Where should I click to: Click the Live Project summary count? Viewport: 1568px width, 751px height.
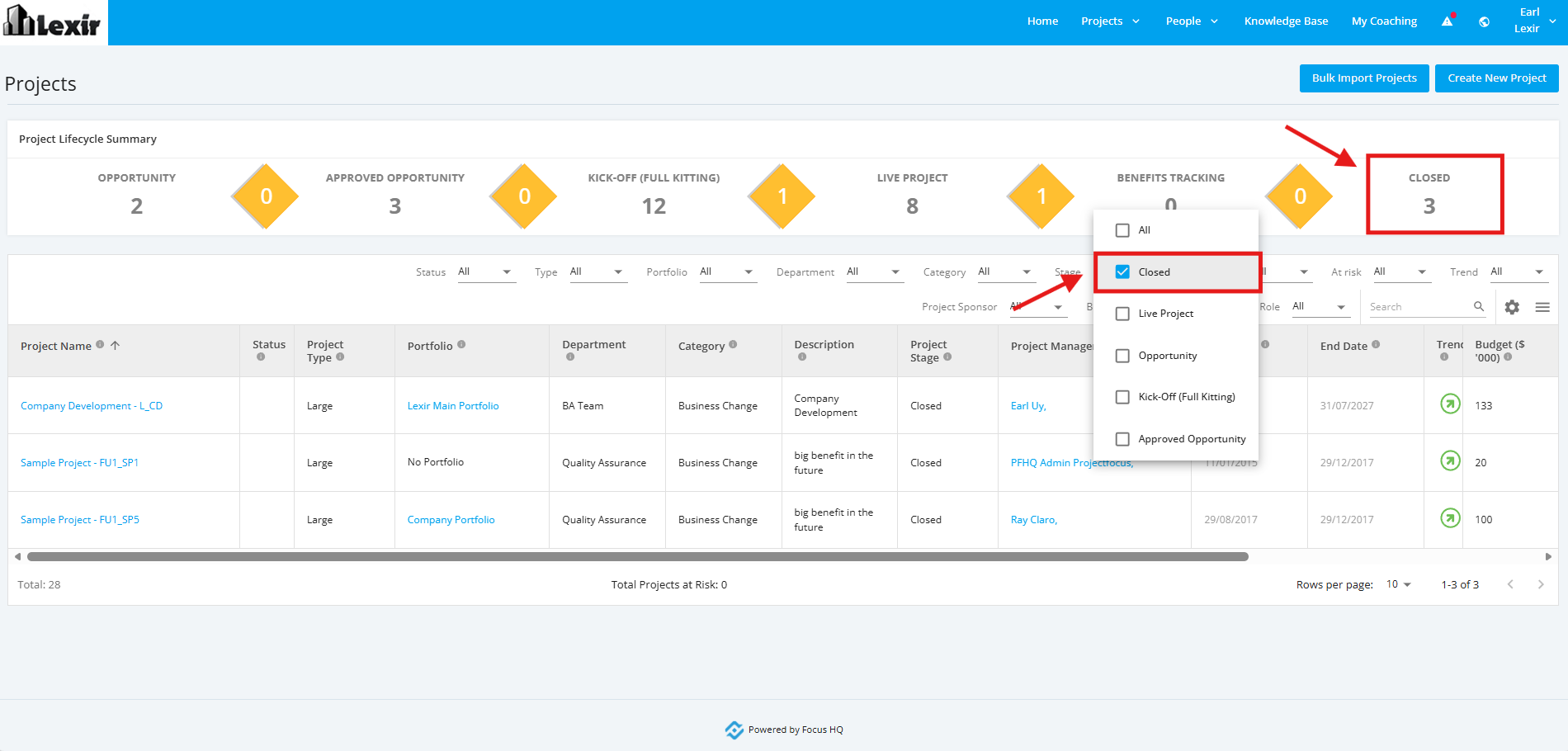(912, 206)
